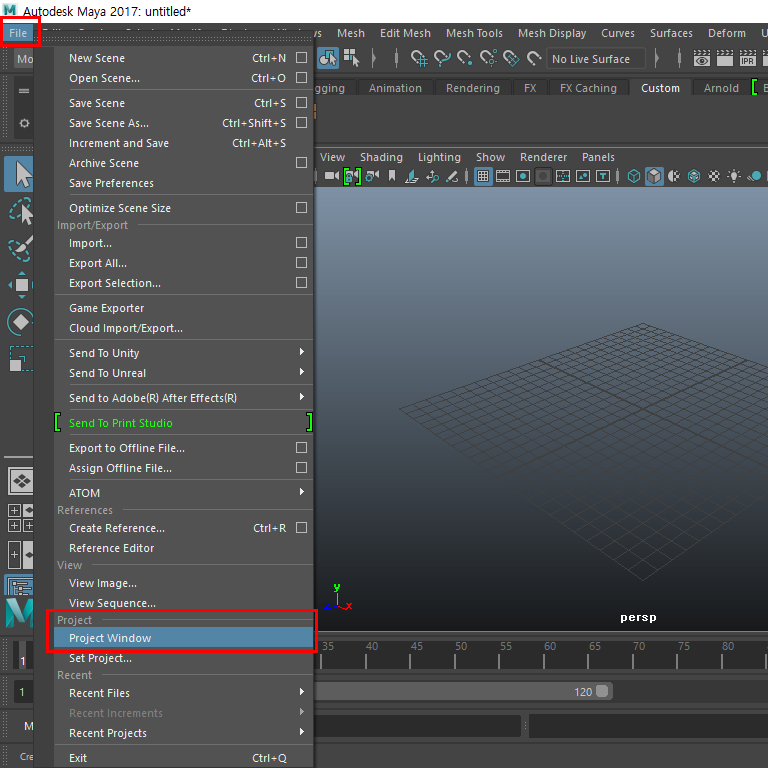Expand the ATOM submenu arrow
This screenshot has height=768, width=768.
(x=302, y=492)
